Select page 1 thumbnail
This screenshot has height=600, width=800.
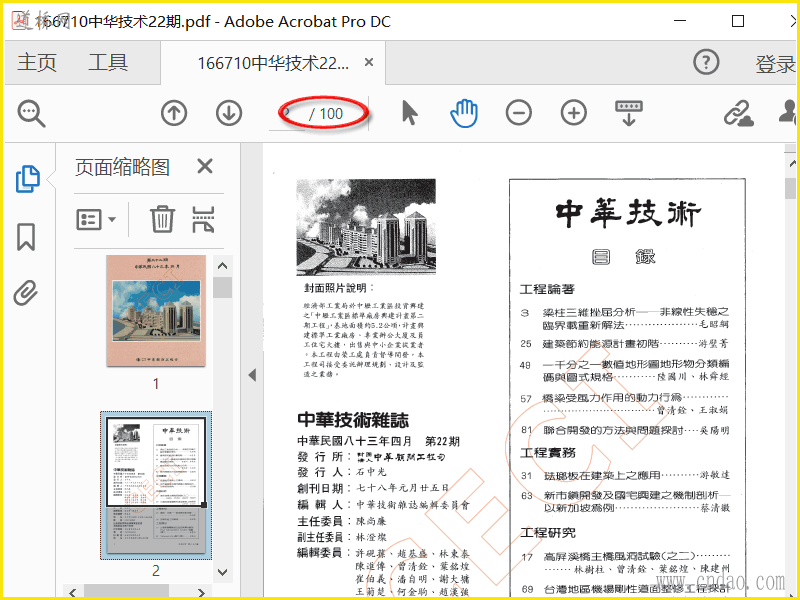pos(156,311)
